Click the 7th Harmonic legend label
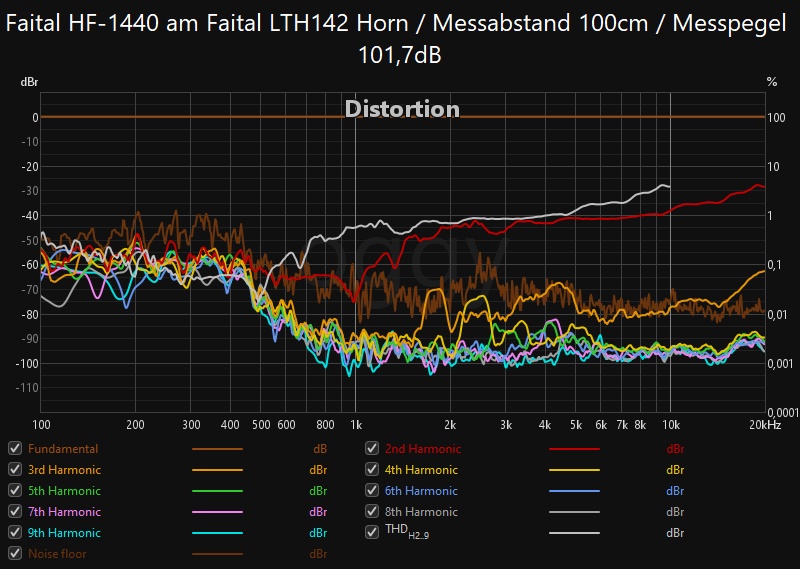 (x=64, y=511)
